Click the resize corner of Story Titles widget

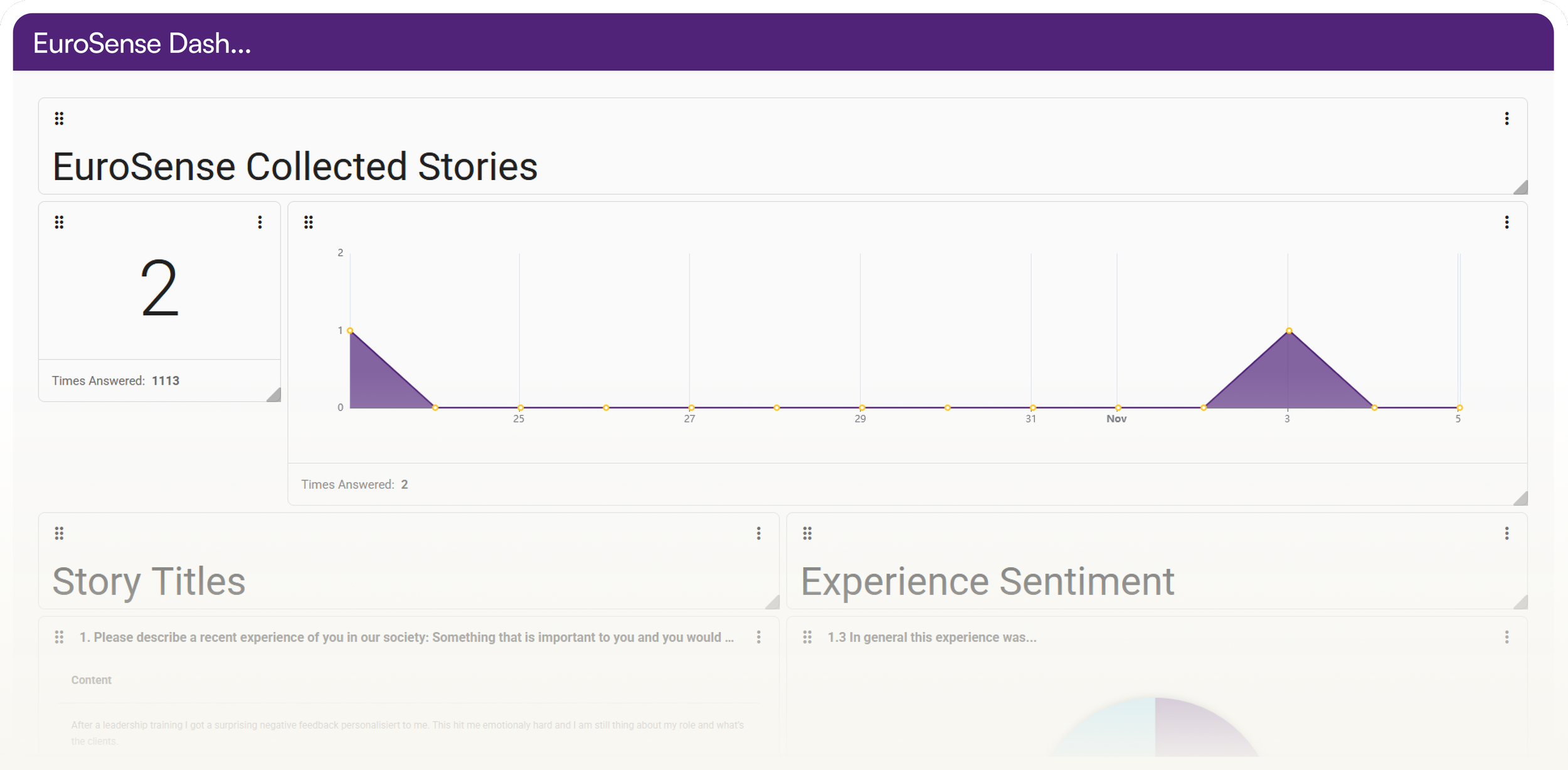click(773, 602)
